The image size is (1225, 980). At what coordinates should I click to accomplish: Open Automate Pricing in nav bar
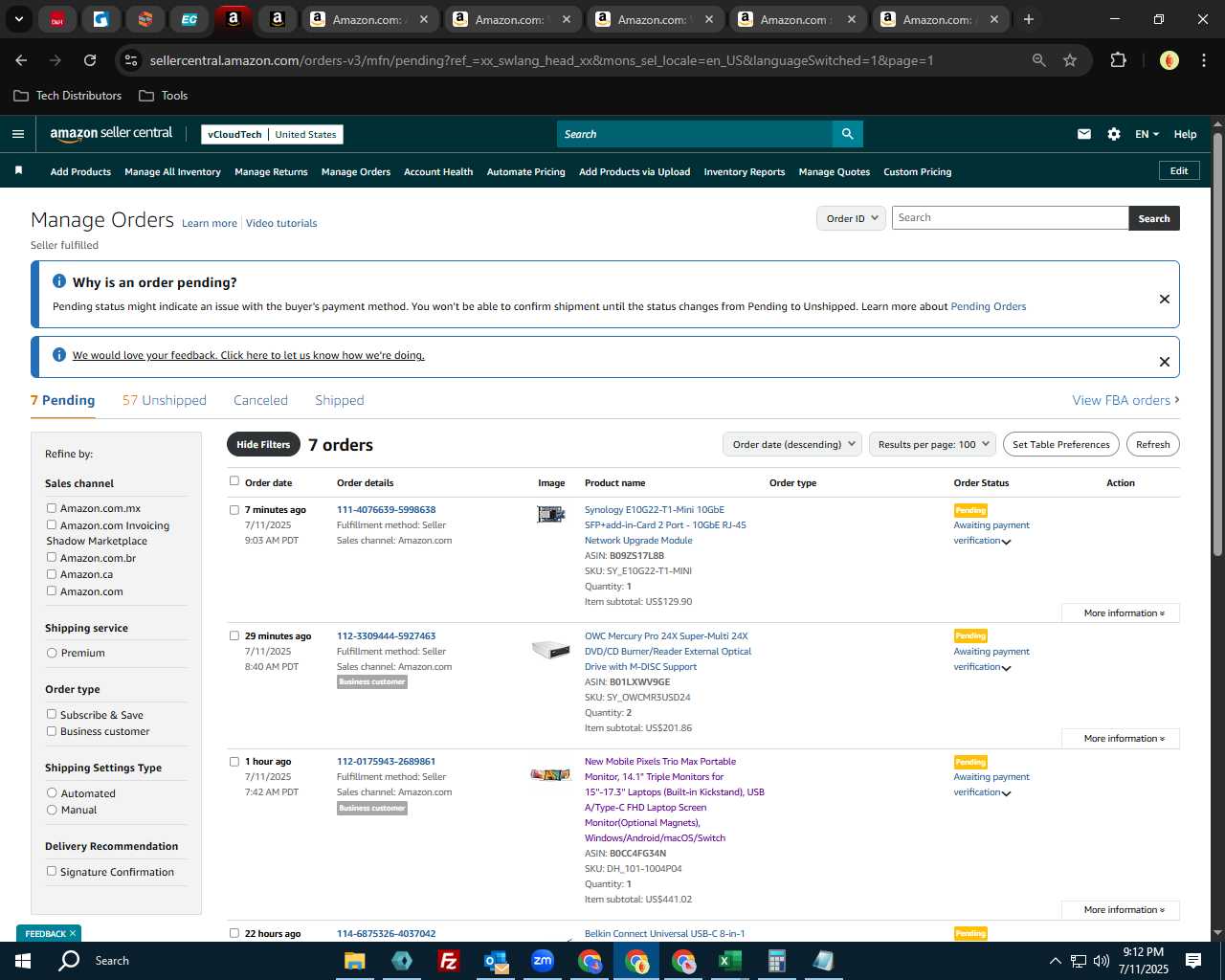tap(525, 172)
